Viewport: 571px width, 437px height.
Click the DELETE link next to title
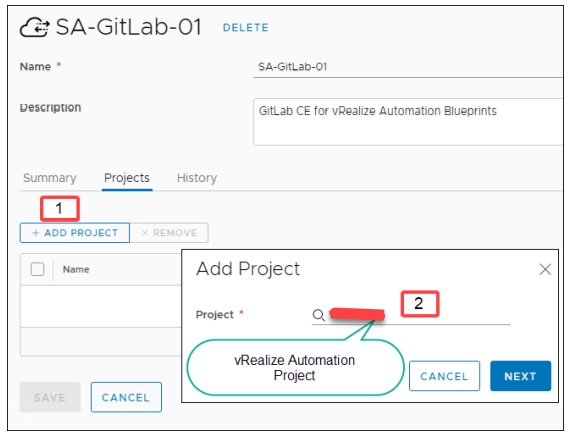[245, 28]
